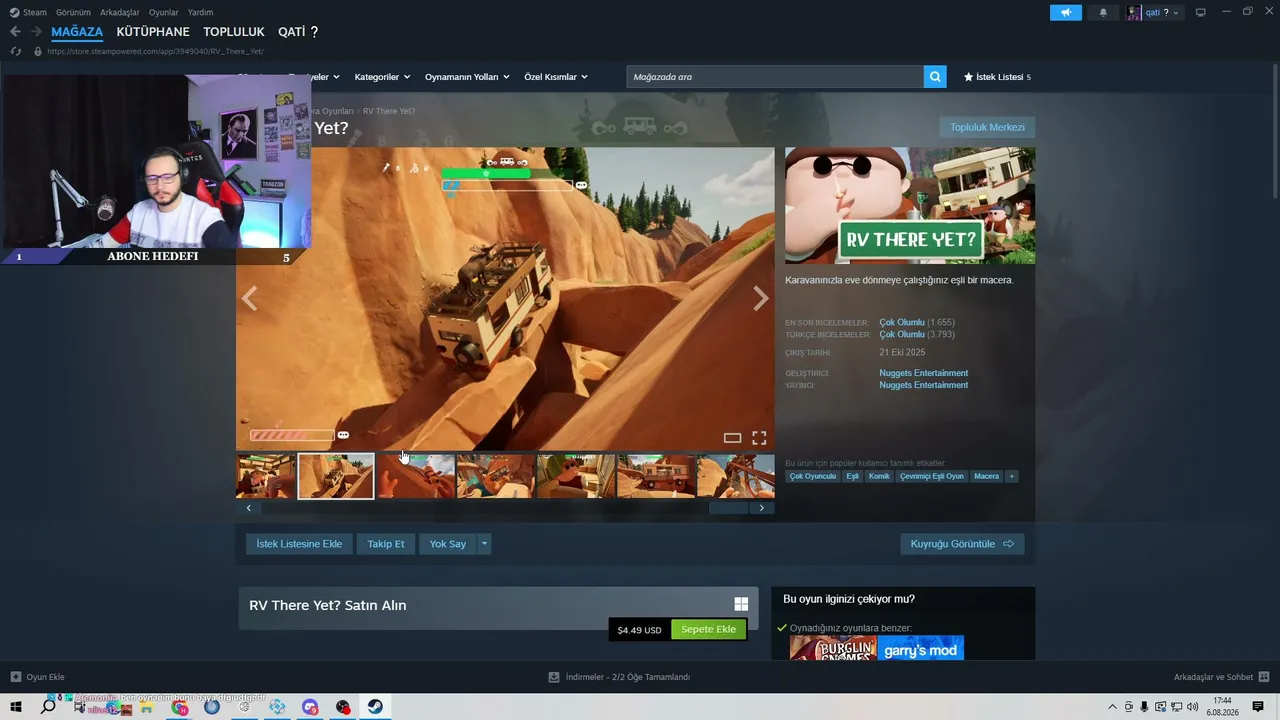Click the Big Picture mode monitor icon
This screenshot has height=720, width=1280.
coord(1200,12)
